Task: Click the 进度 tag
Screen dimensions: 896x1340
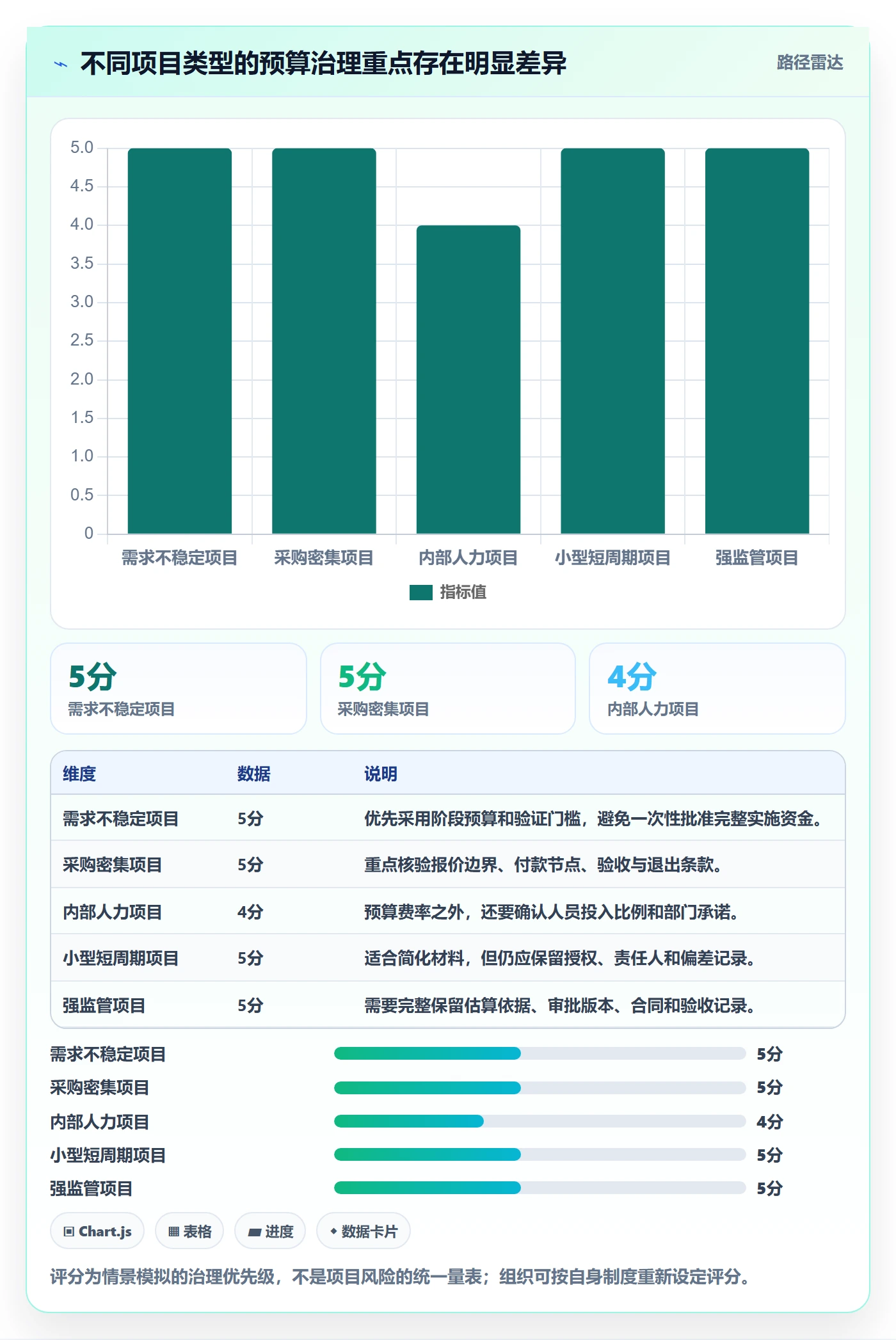Action: click(x=270, y=1231)
